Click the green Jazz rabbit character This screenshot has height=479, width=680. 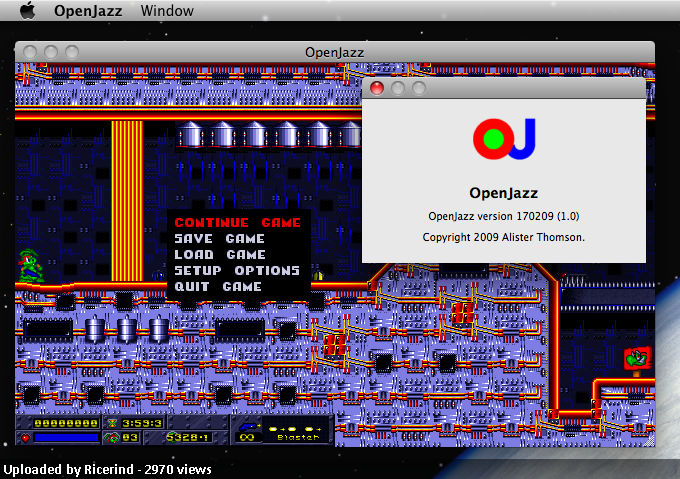[30, 266]
